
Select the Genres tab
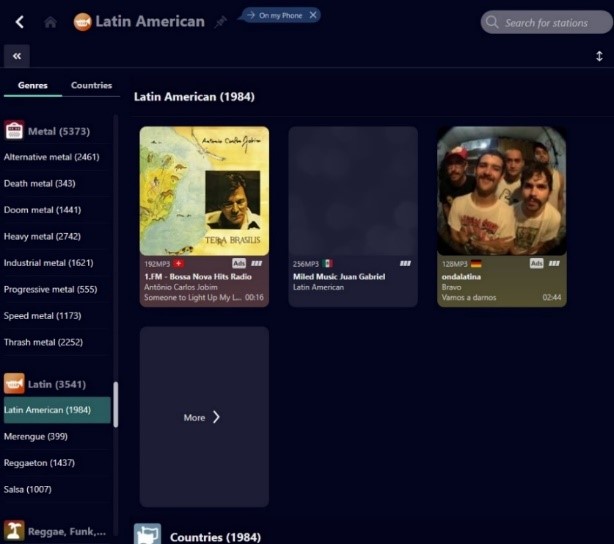click(33, 85)
